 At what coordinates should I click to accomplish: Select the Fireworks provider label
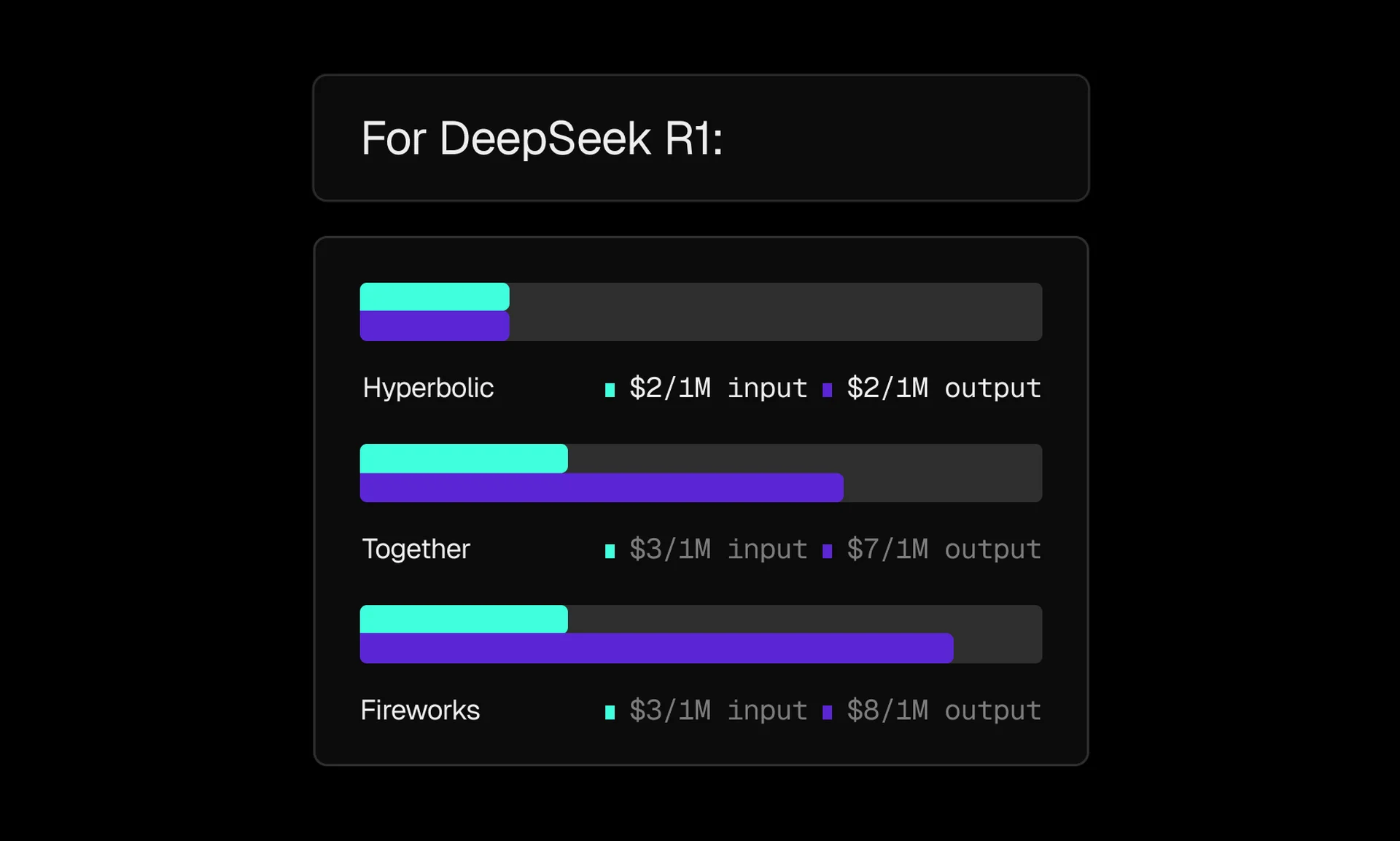[420, 710]
